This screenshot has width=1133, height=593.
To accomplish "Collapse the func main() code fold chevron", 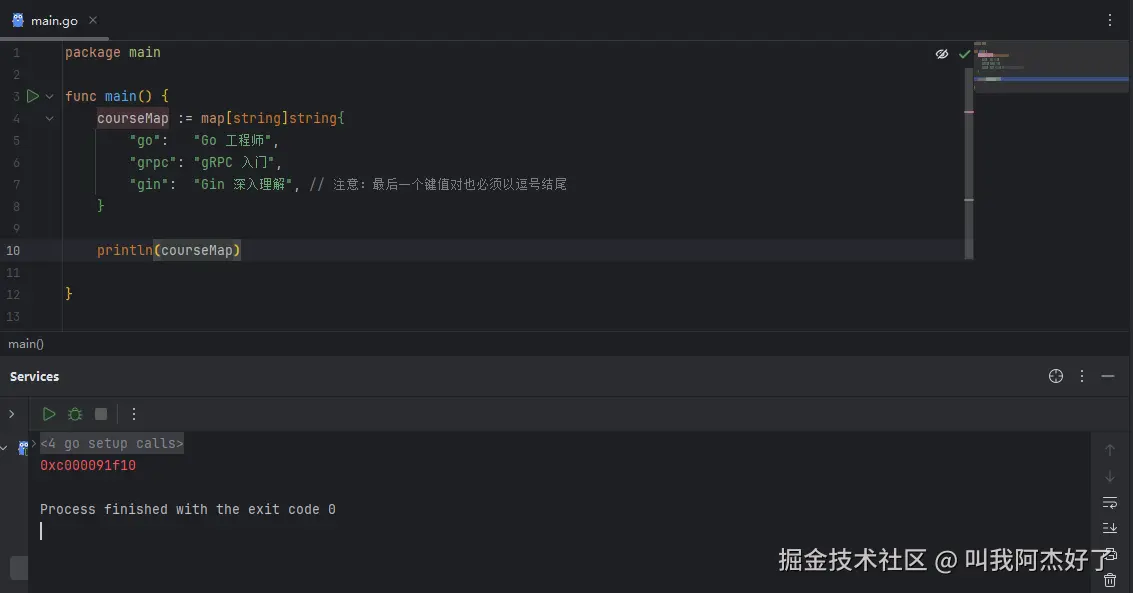I will (49, 96).
